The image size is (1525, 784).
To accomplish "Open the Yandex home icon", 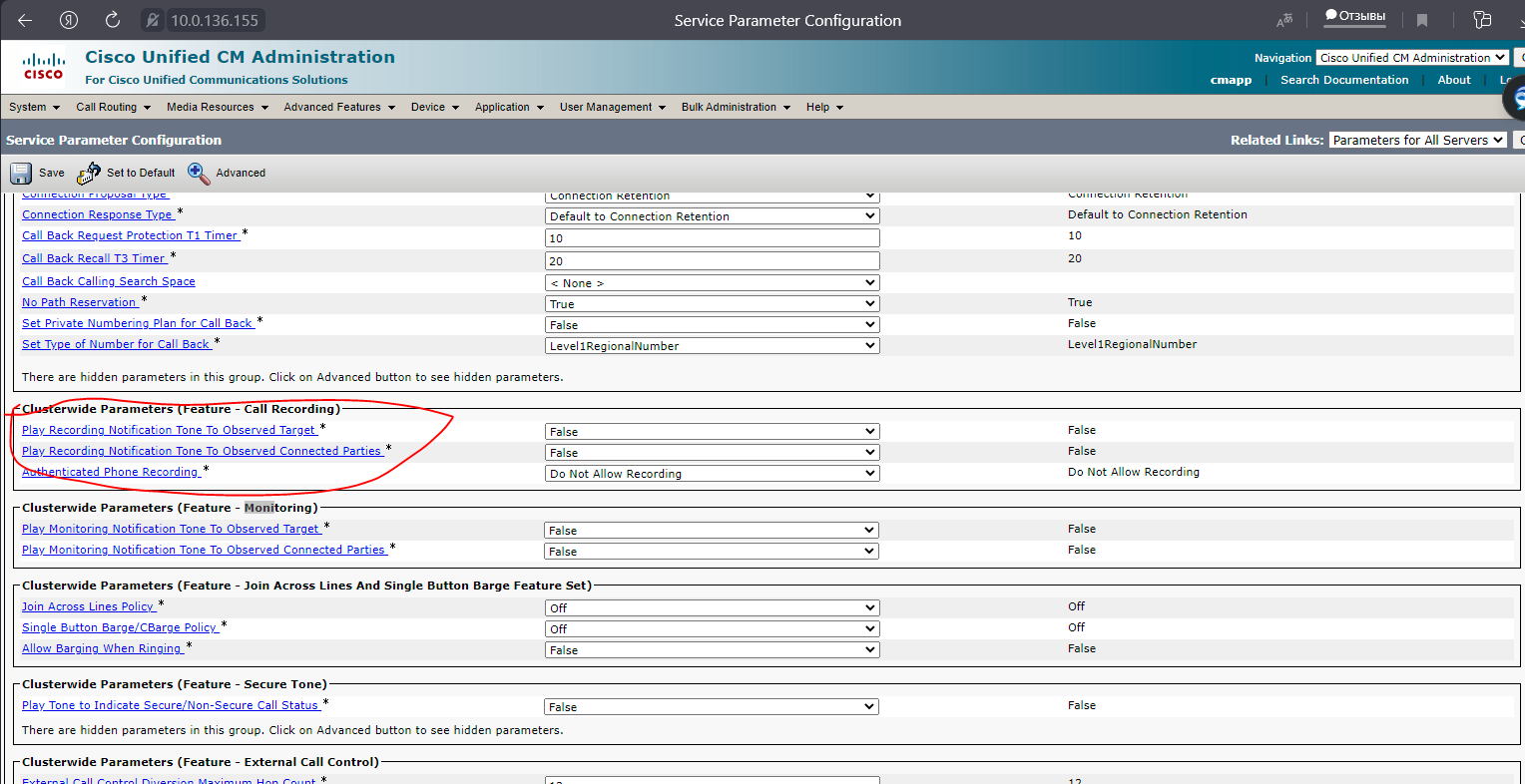I will [69, 20].
